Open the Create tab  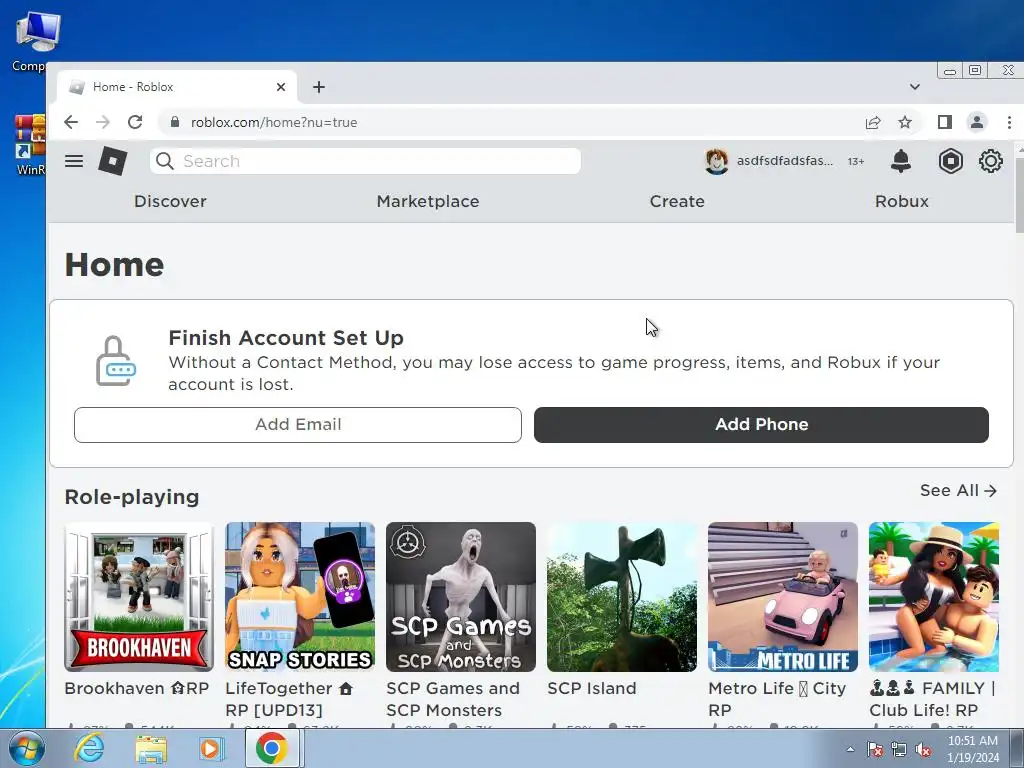[677, 201]
